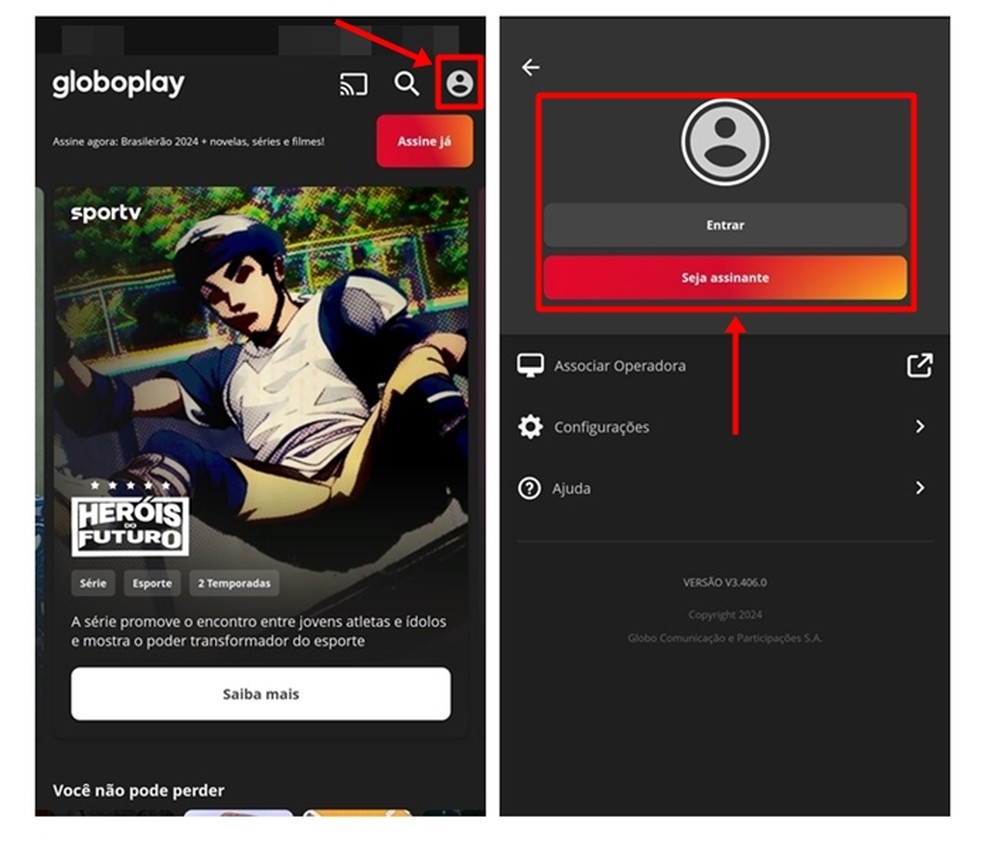Click the Saiba mais button
984x842 pixels.
[260, 693]
